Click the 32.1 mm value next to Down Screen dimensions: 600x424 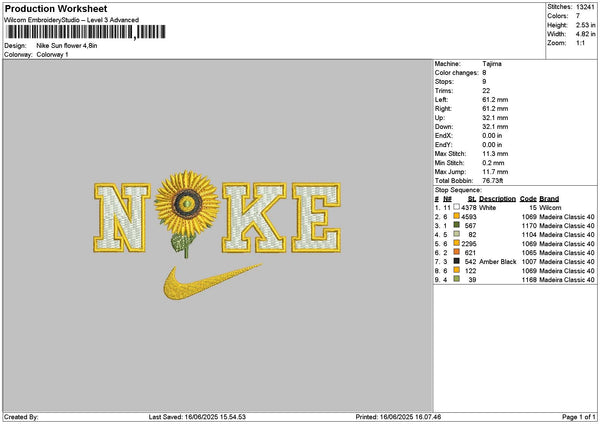pyautogui.click(x=495, y=127)
